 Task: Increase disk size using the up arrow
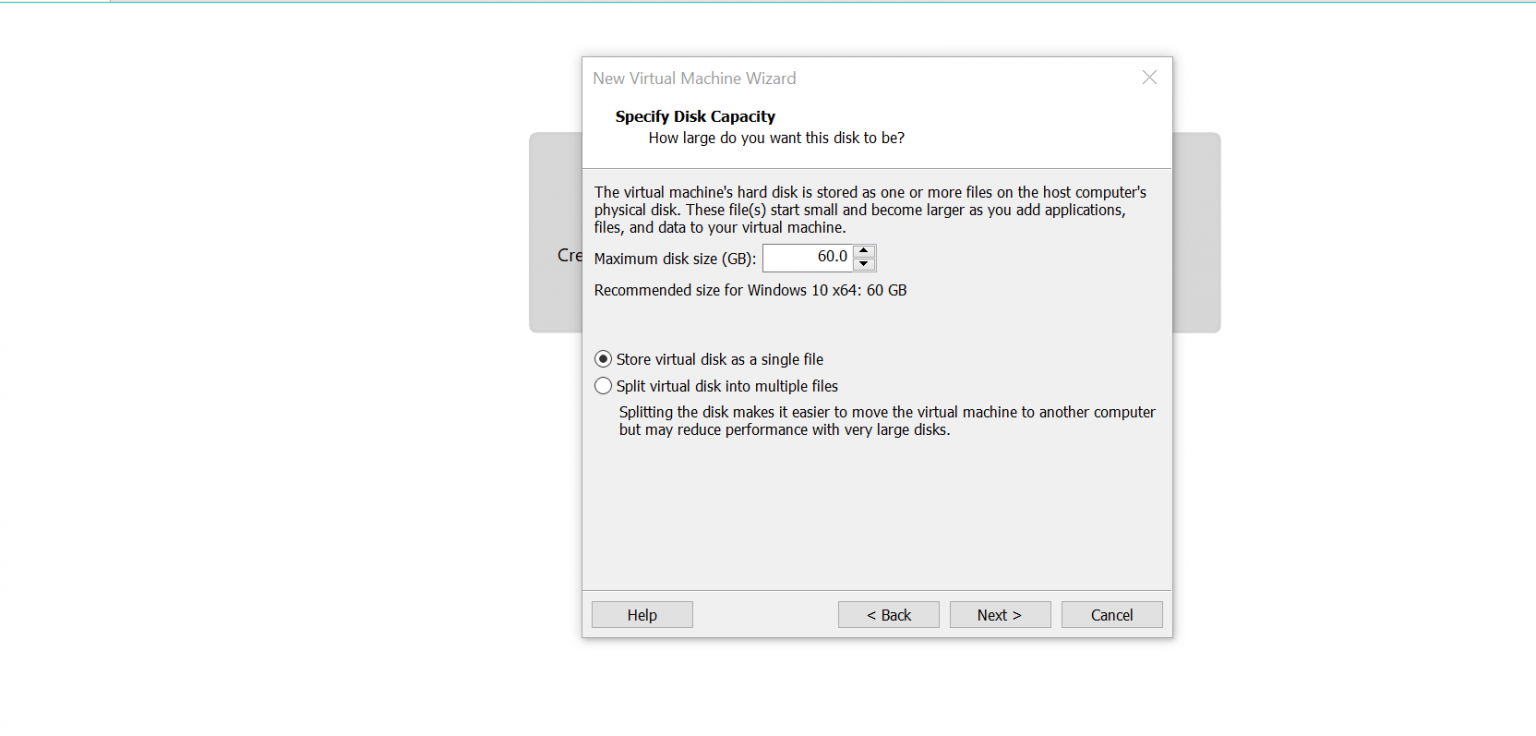pos(864,252)
